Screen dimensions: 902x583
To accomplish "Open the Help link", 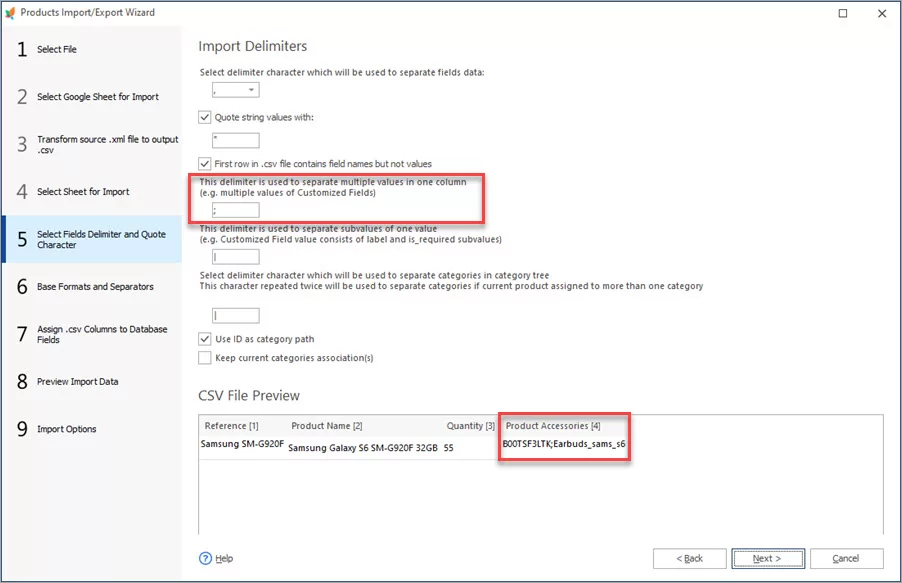I will pyautogui.click(x=224, y=558).
